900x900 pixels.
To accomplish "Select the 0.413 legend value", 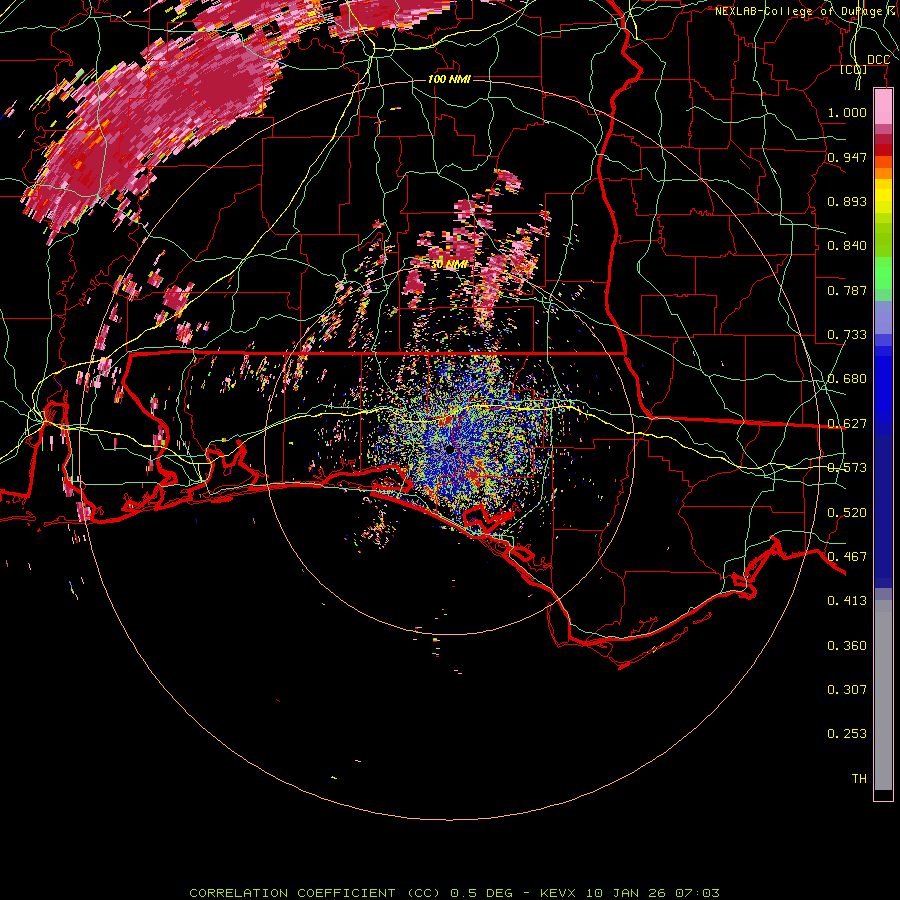I will (x=847, y=601).
